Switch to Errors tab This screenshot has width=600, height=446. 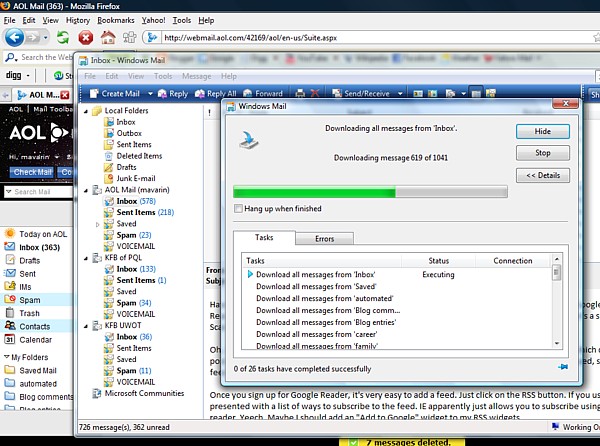click(324, 239)
